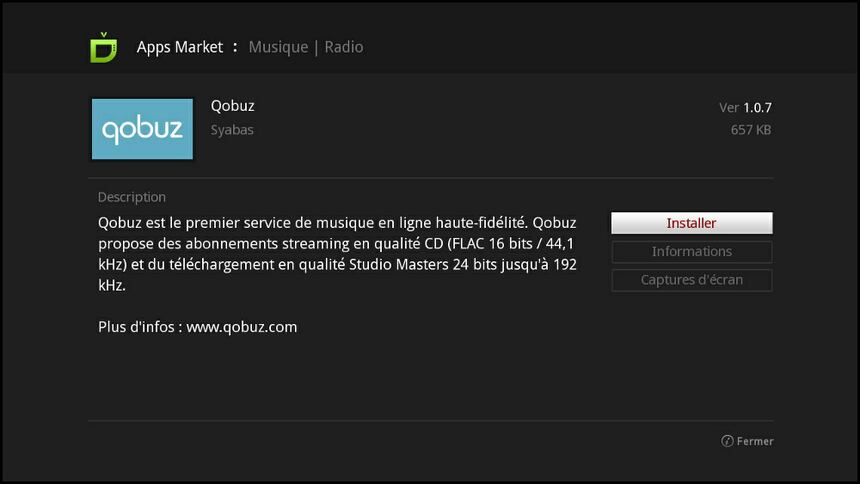Open the Informations button
The width and height of the screenshot is (860, 484).
tap(692, 251)
